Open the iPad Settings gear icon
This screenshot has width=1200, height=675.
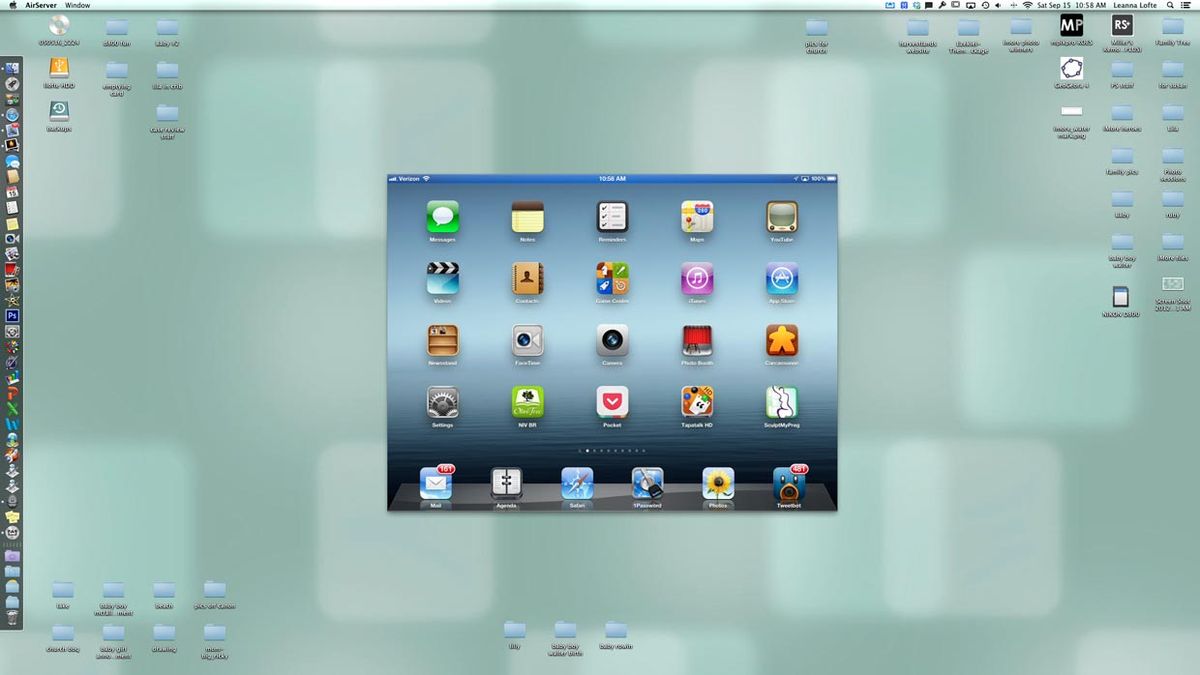click(442, 402)
